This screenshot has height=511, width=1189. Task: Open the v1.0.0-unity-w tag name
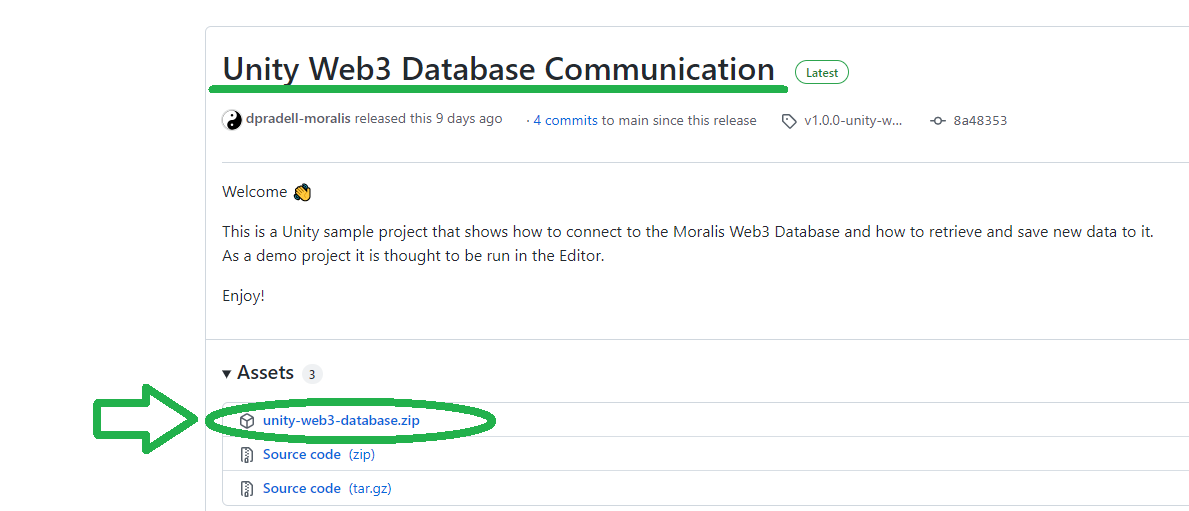[x=853, y=120]
